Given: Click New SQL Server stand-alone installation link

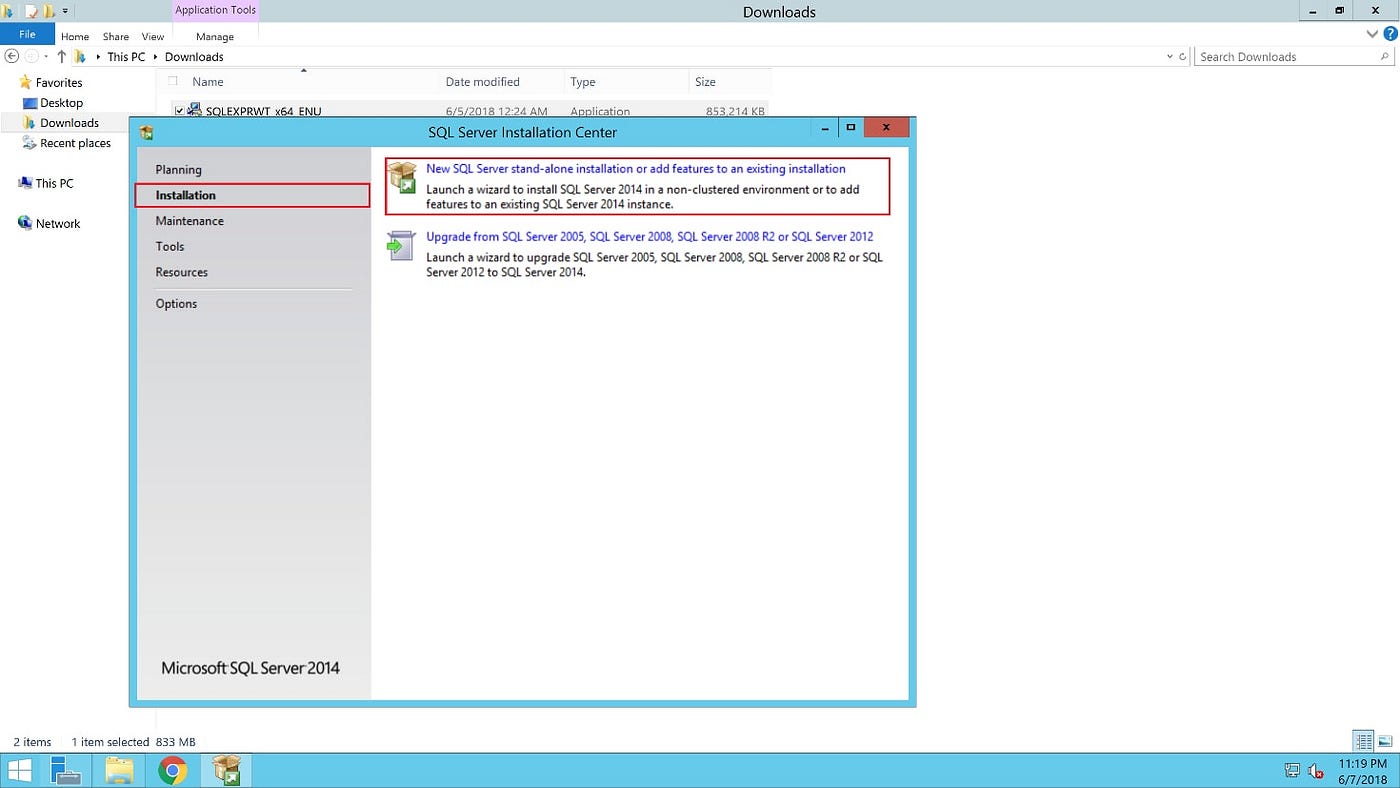Looking at the screenshot, I should [636, 169].
